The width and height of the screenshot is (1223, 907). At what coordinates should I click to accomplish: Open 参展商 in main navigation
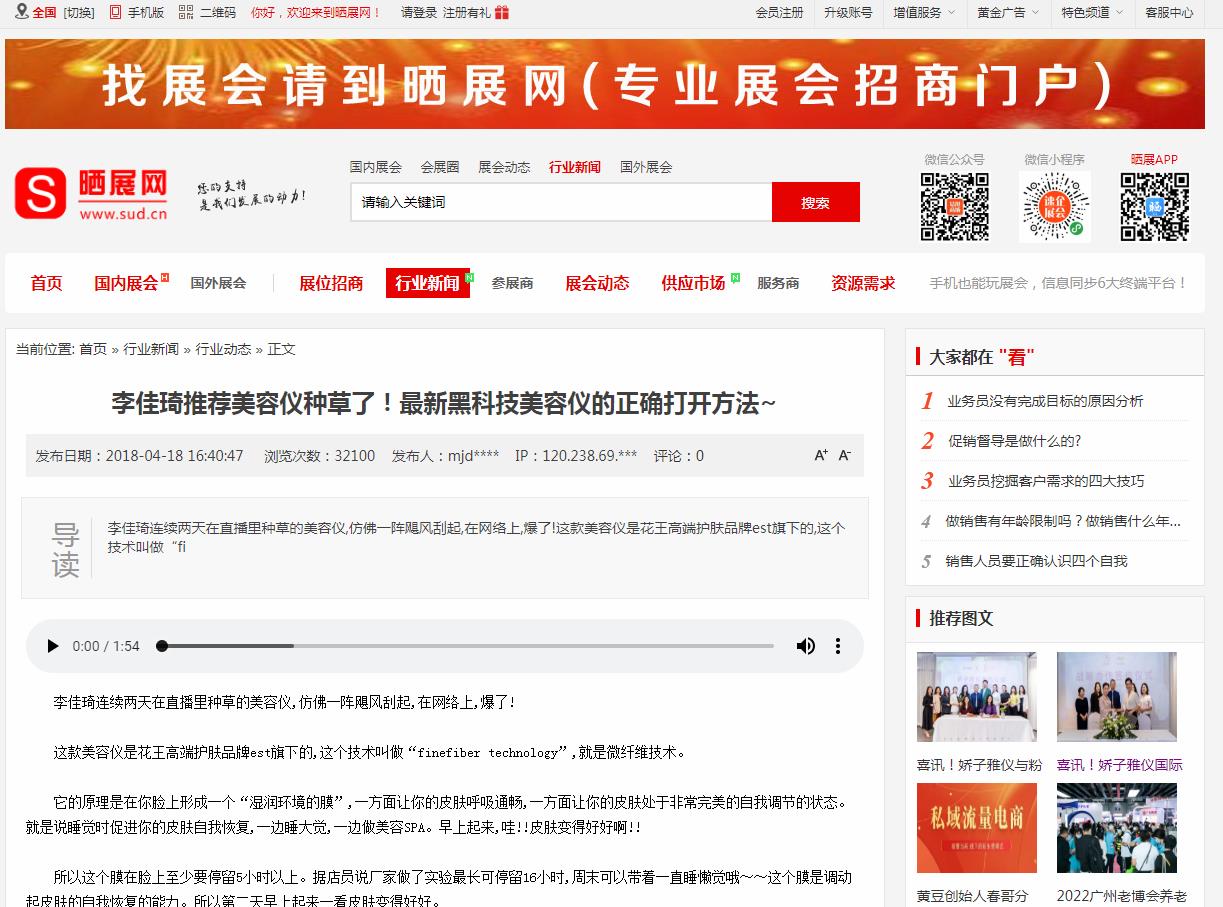point(512,283)
